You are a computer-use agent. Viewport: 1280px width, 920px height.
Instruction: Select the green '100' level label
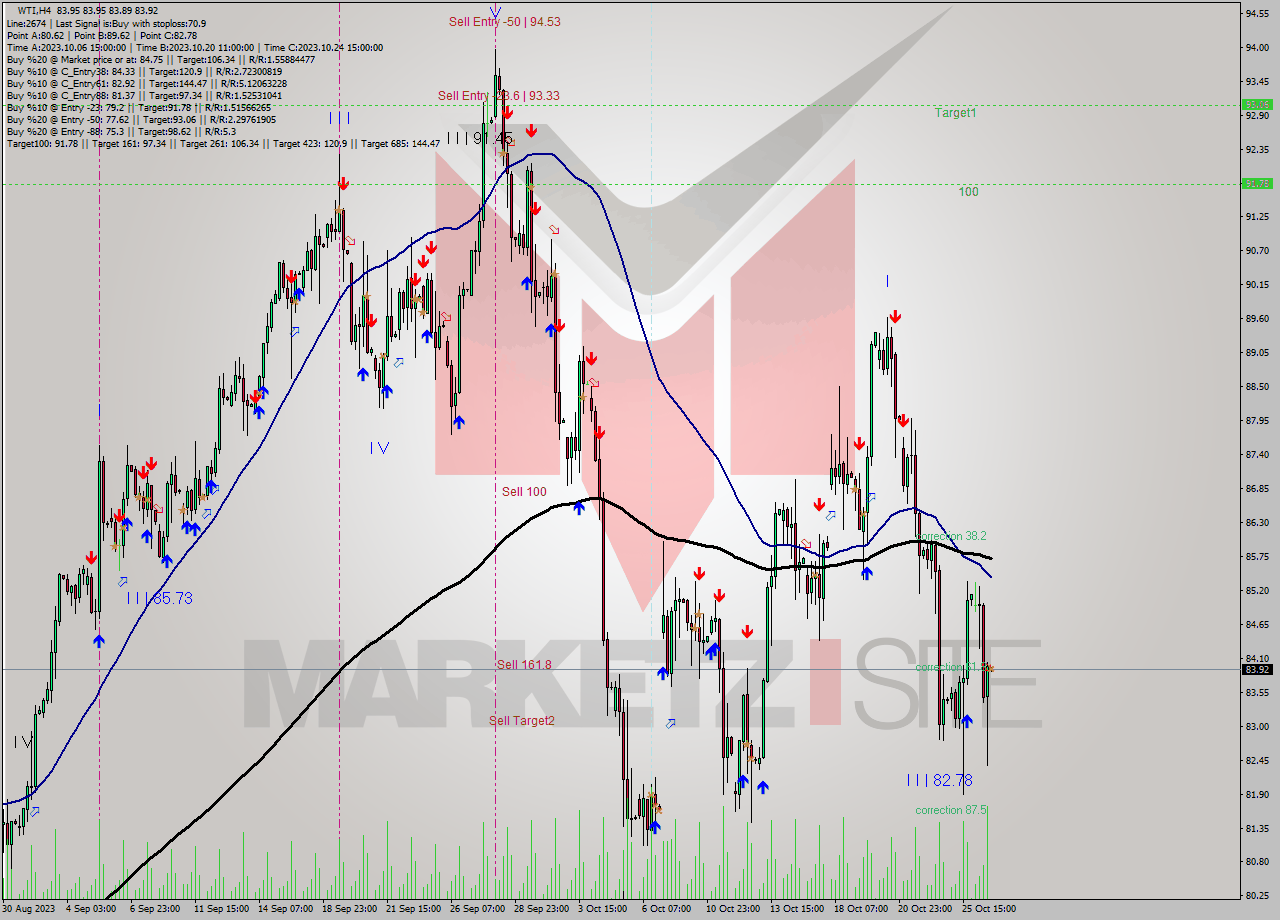[x=968, y=191]
